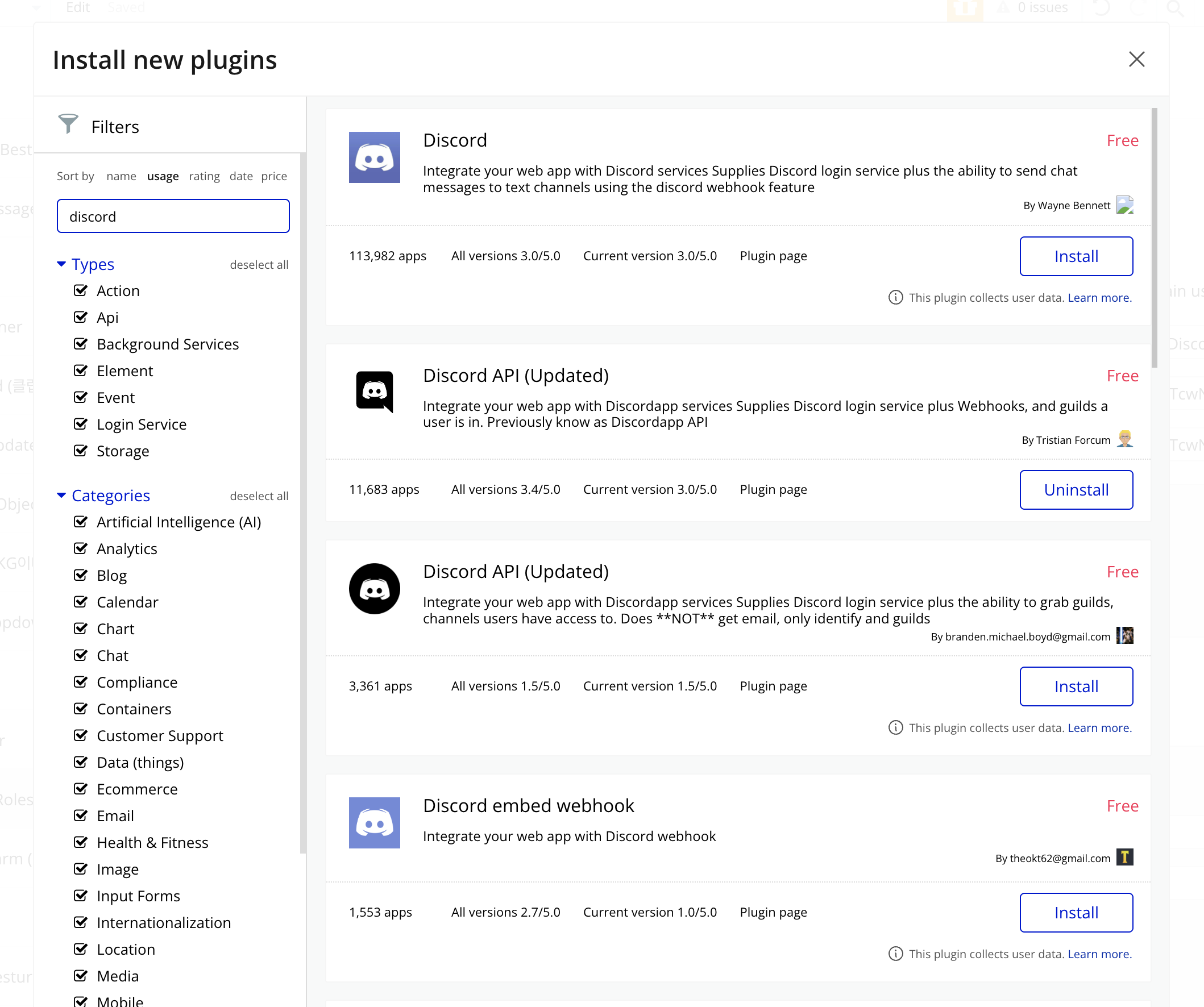
Task: Click the plugin list scrollbar thumb
Action: point(1153,238)
